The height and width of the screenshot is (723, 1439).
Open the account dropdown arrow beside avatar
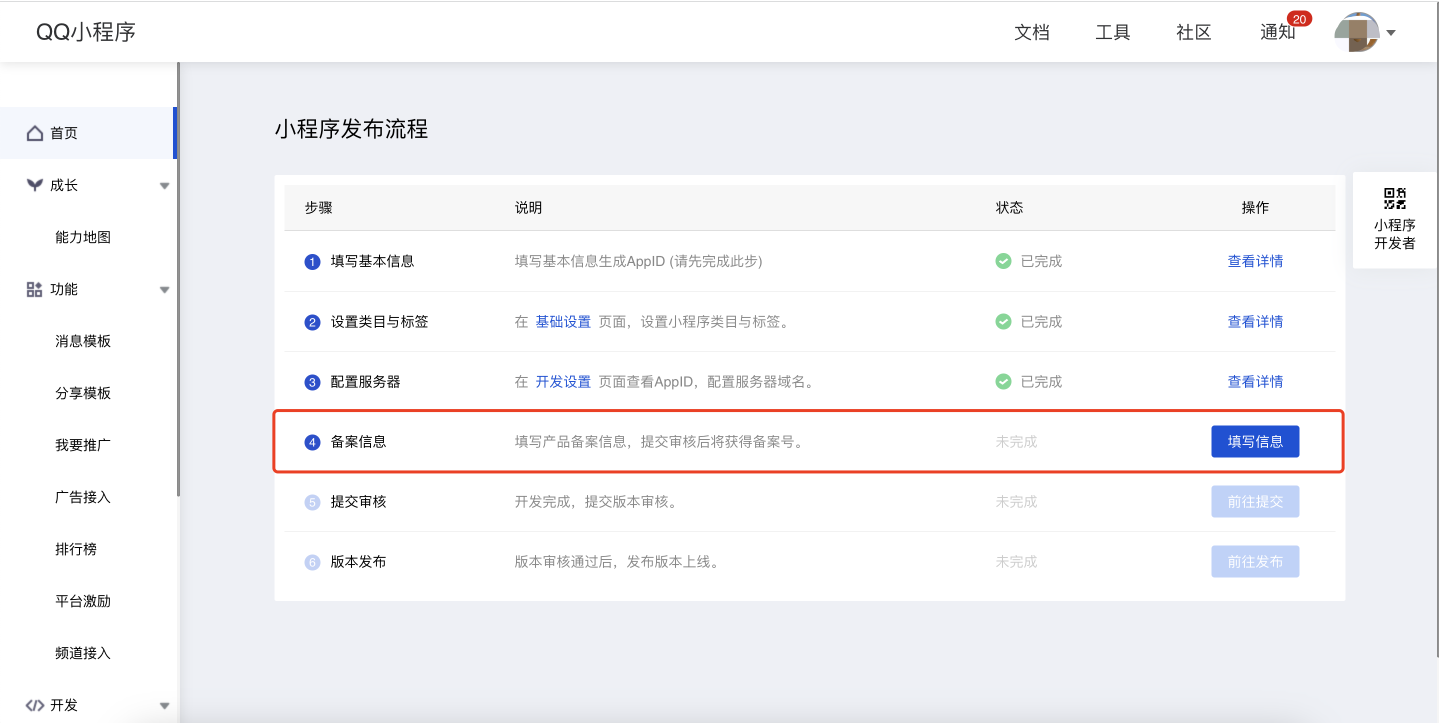(1391, 32)
